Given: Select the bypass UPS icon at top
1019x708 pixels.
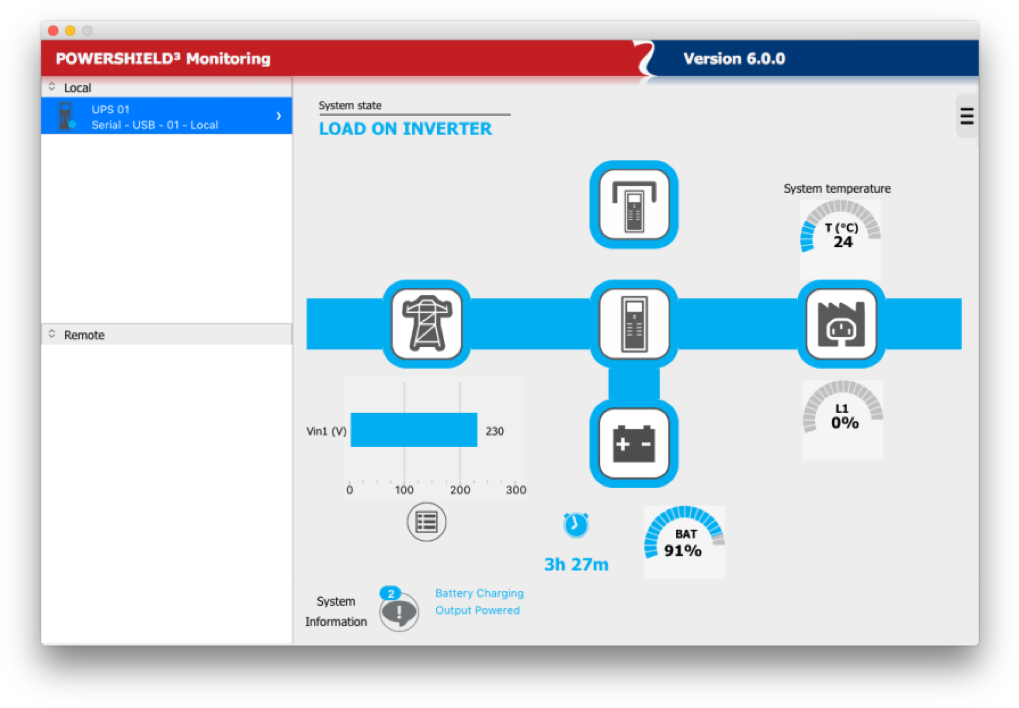Looking at the screenshot, I should pyautogui.click(x=633, y=205).
